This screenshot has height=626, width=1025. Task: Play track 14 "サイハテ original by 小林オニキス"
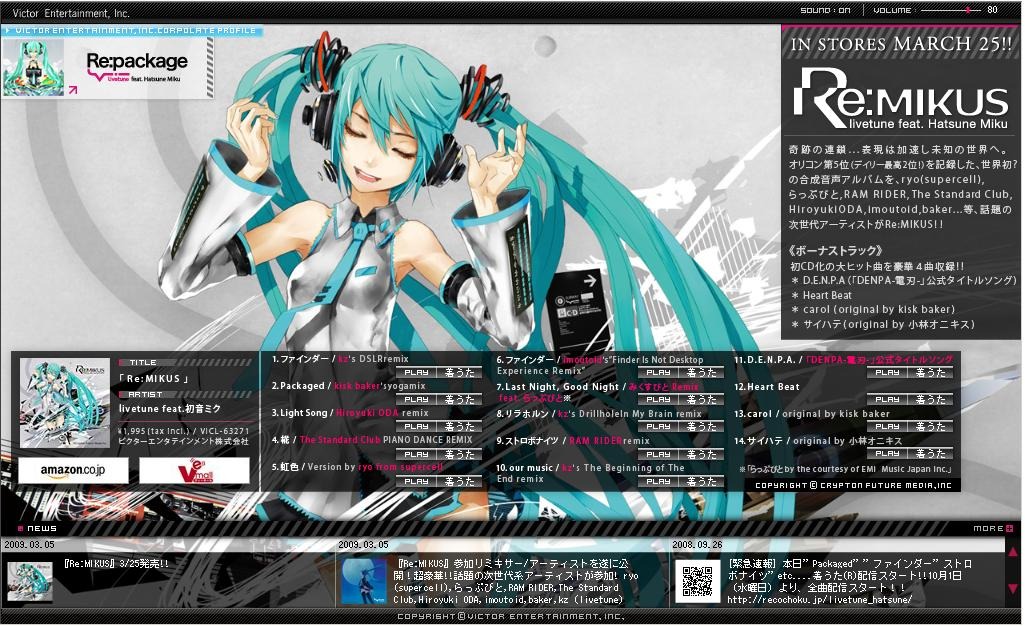888,453
